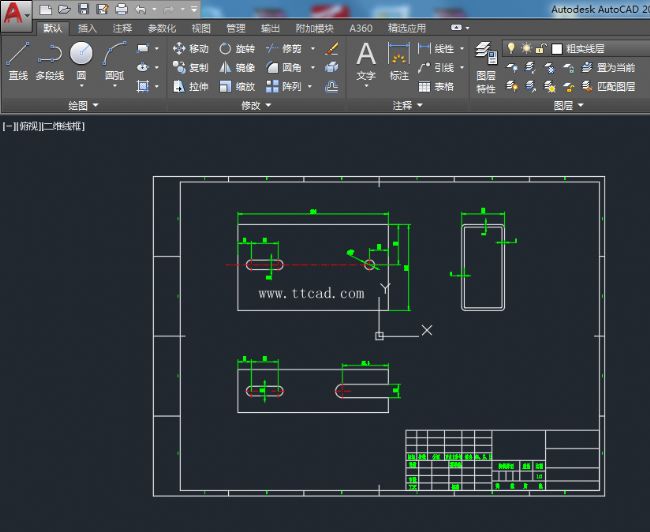Switch to the 视图 ribbon tab
The width and height of the screenshot is (650, 532).
pyautogui.click(x=201, y=28)
